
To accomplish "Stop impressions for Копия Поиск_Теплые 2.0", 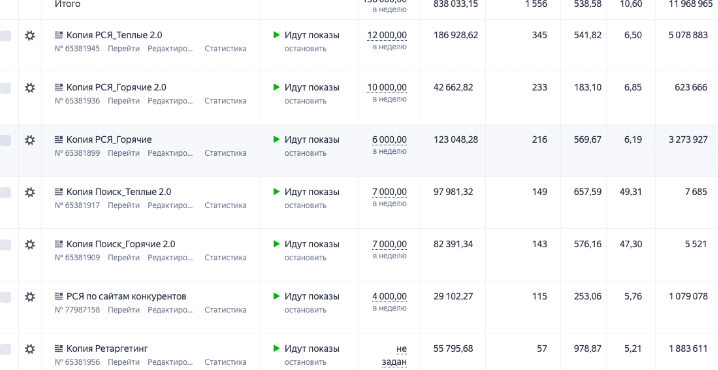I will (305, 205).
